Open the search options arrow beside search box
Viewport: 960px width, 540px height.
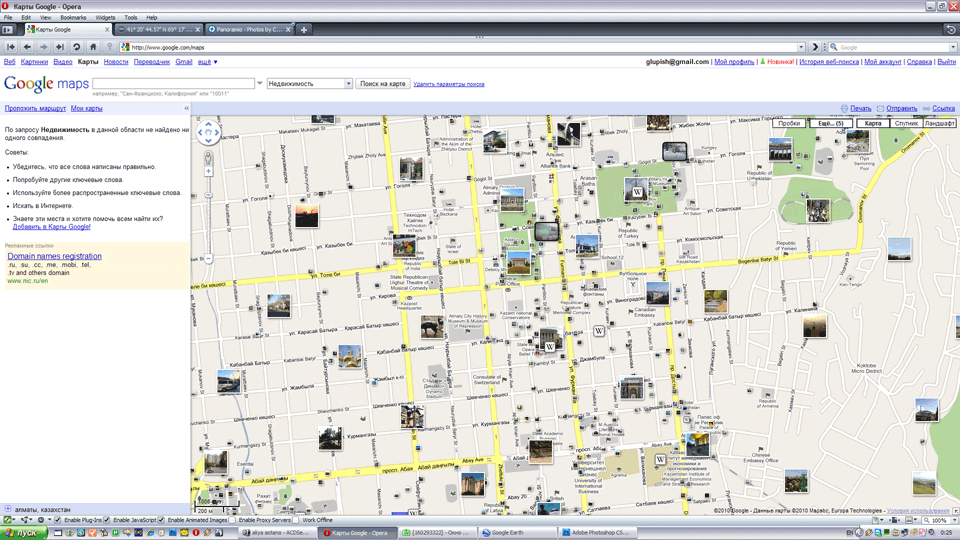(x=260, y=83)
